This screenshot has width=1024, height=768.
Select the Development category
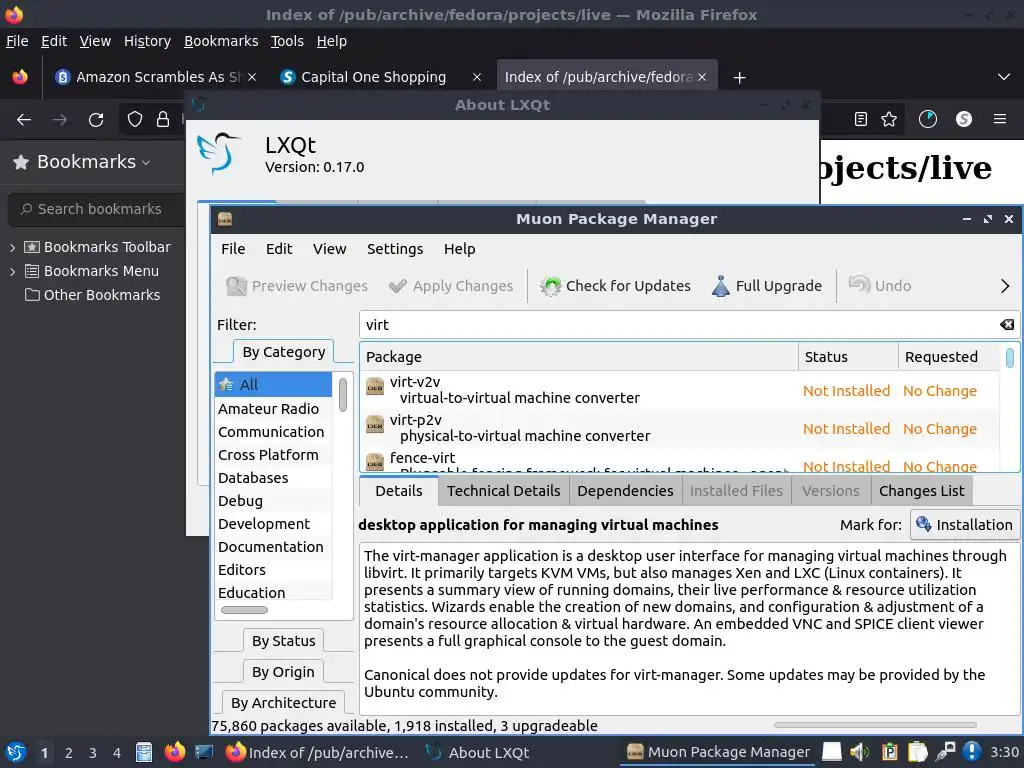point(273,524)
